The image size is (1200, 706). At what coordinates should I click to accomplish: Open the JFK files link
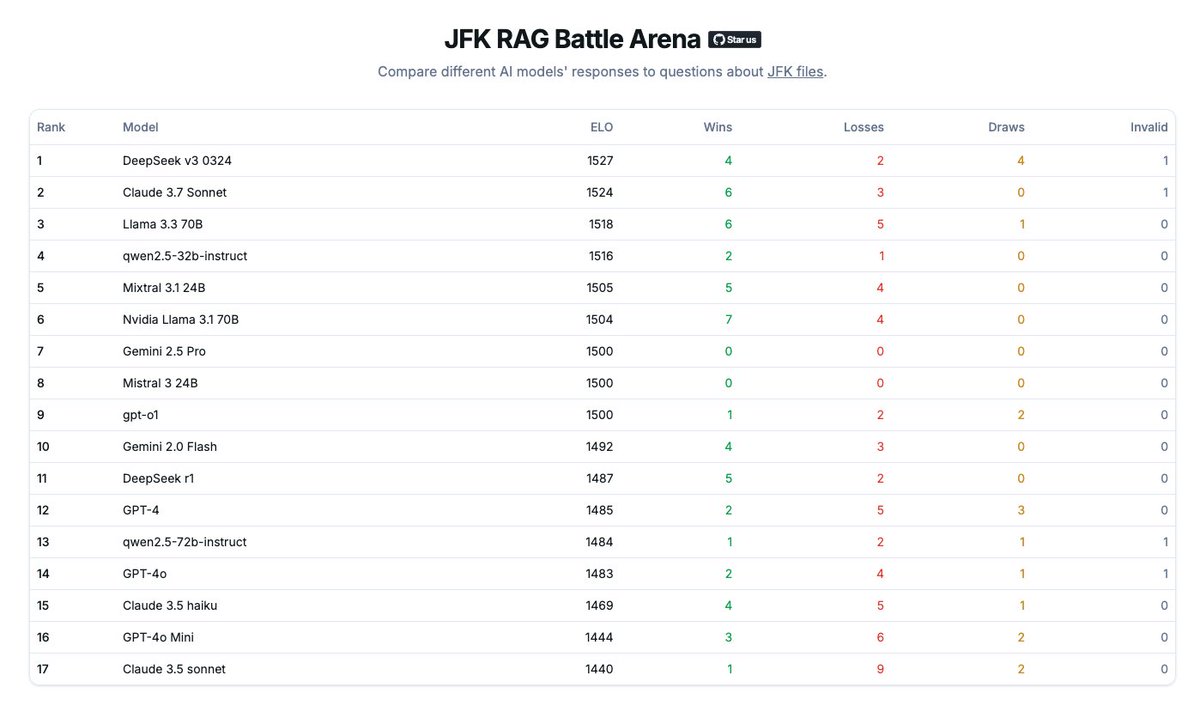click(x=796, y=72)
